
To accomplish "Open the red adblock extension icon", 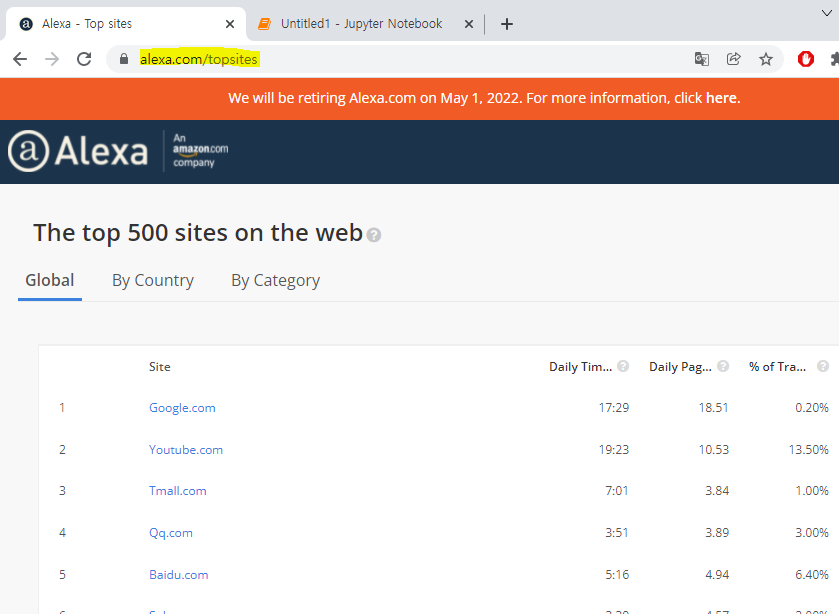I will pos(805,59).
